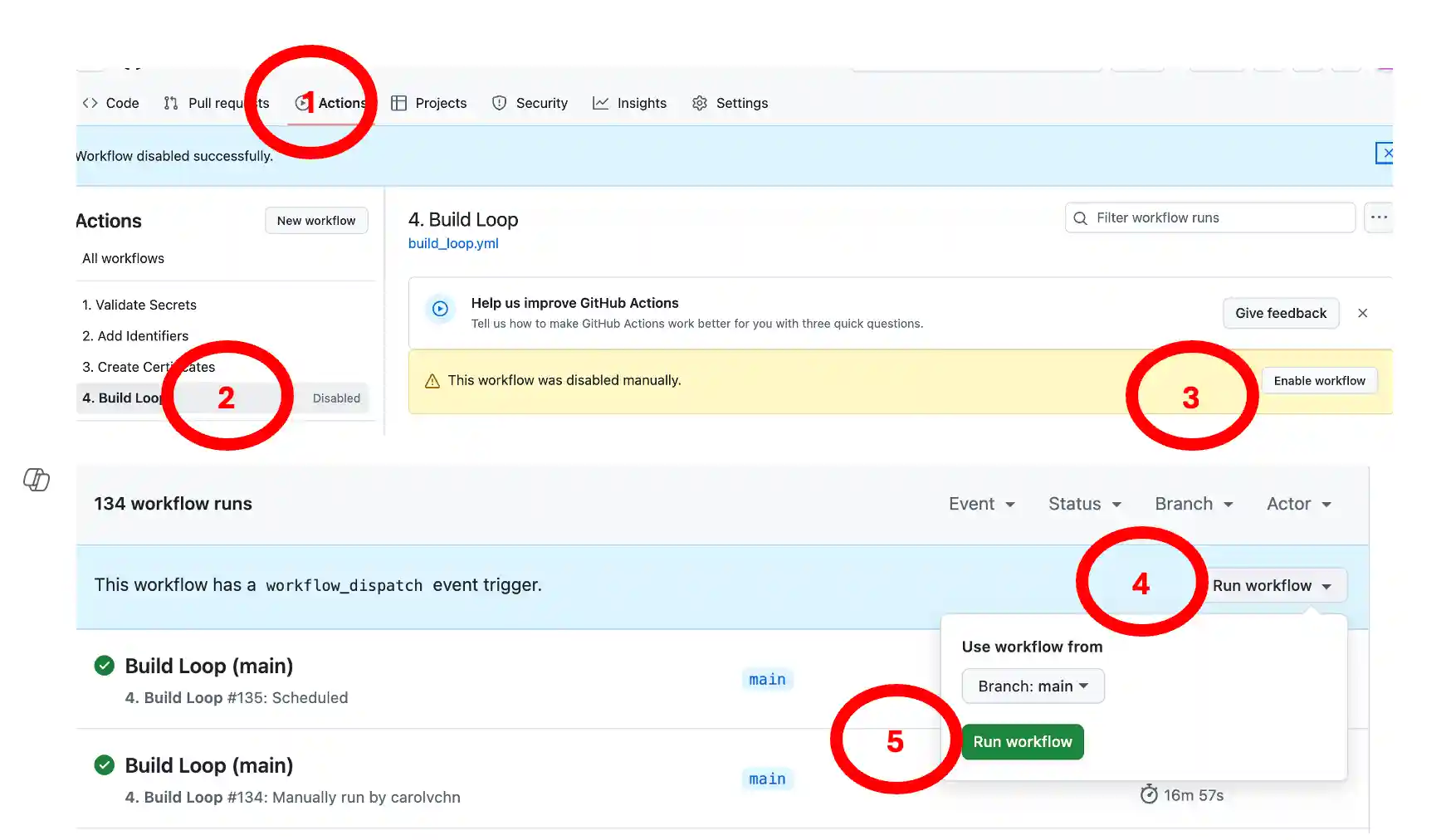Open the Copilot sidebar icon
The width and height of the screenshot is (1451, 840).
(x=36, y=480)
